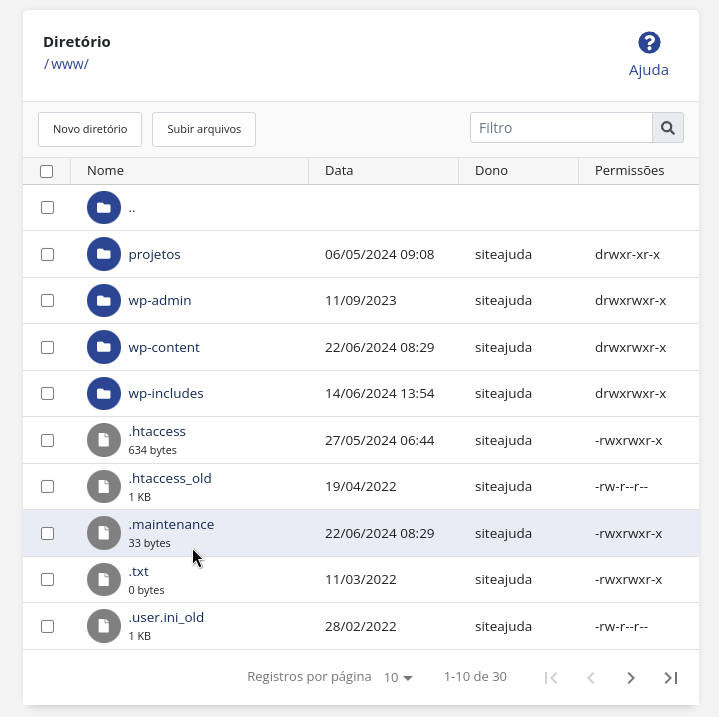This screenshot has width=719, height=717.
Task: Click the .htaccess file icon
Action: point(104,440)
